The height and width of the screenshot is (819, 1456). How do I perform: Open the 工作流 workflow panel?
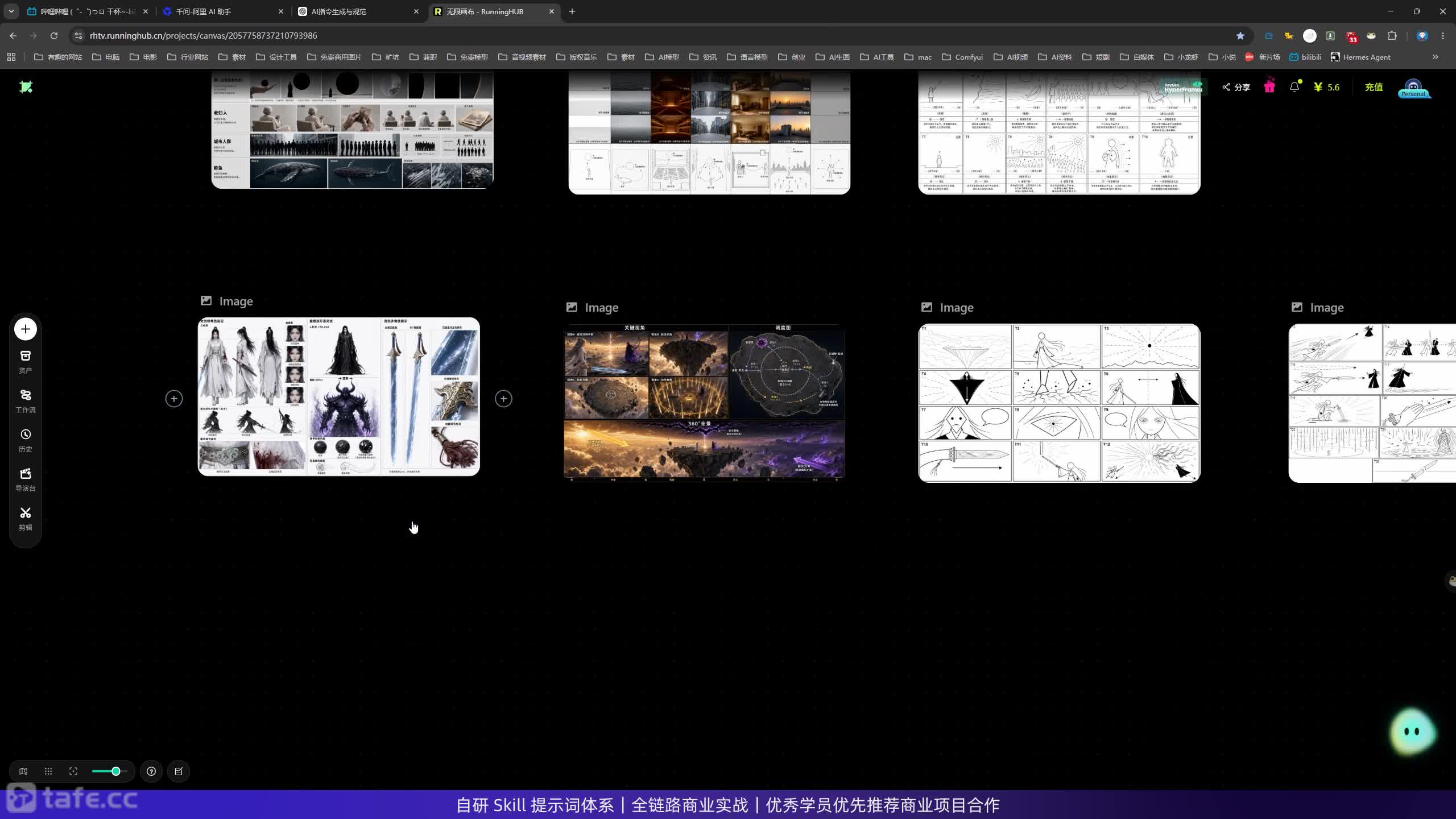[26, 402]
